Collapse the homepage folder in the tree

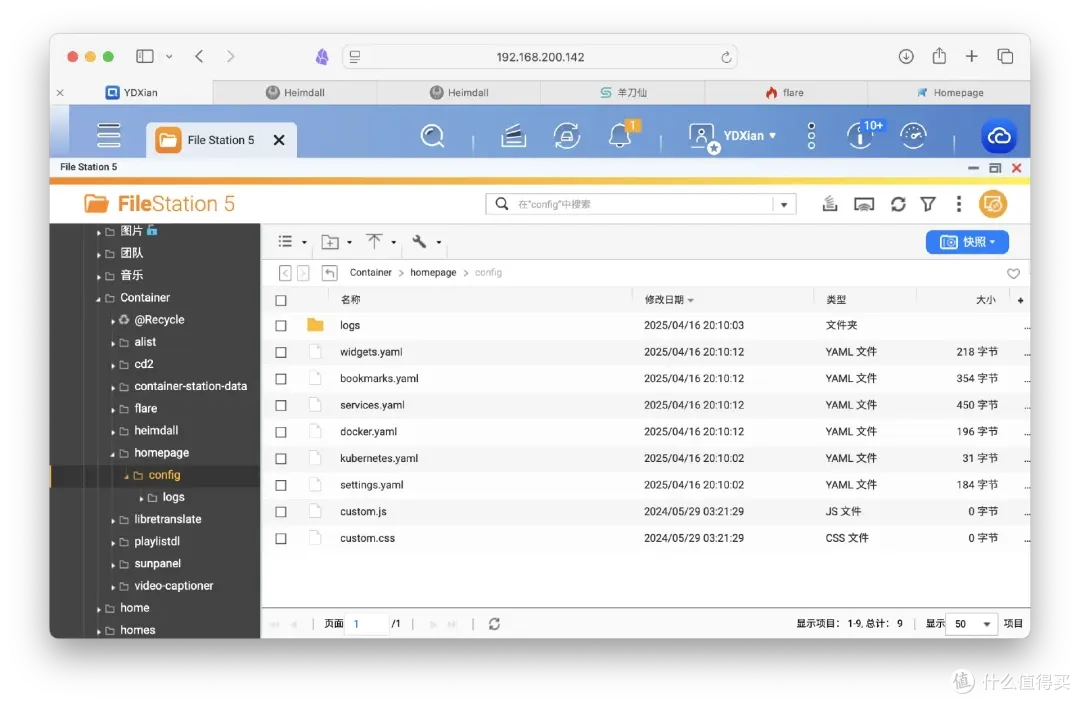tap(113, 454)
